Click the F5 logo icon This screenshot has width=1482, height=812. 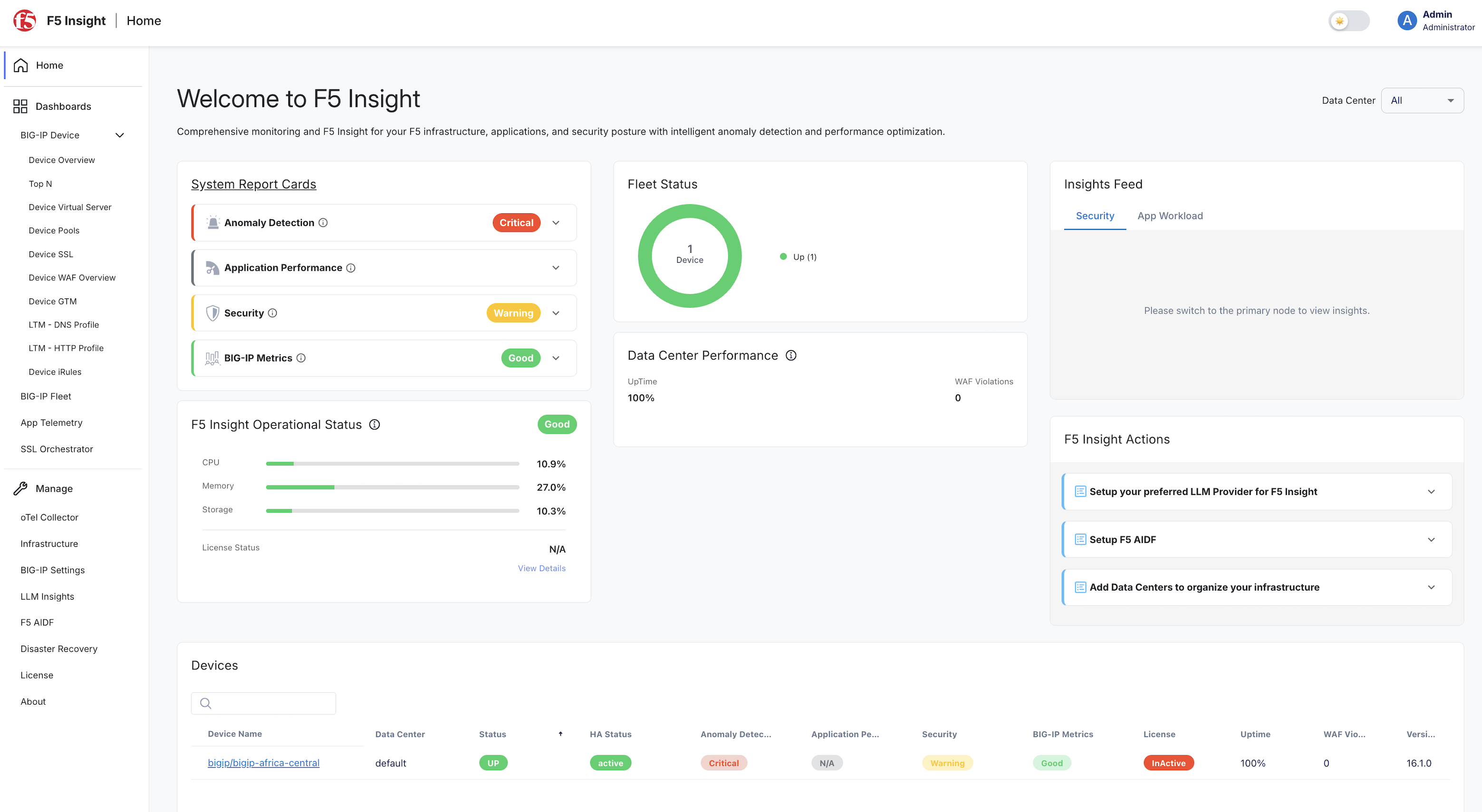click(25, 21)
